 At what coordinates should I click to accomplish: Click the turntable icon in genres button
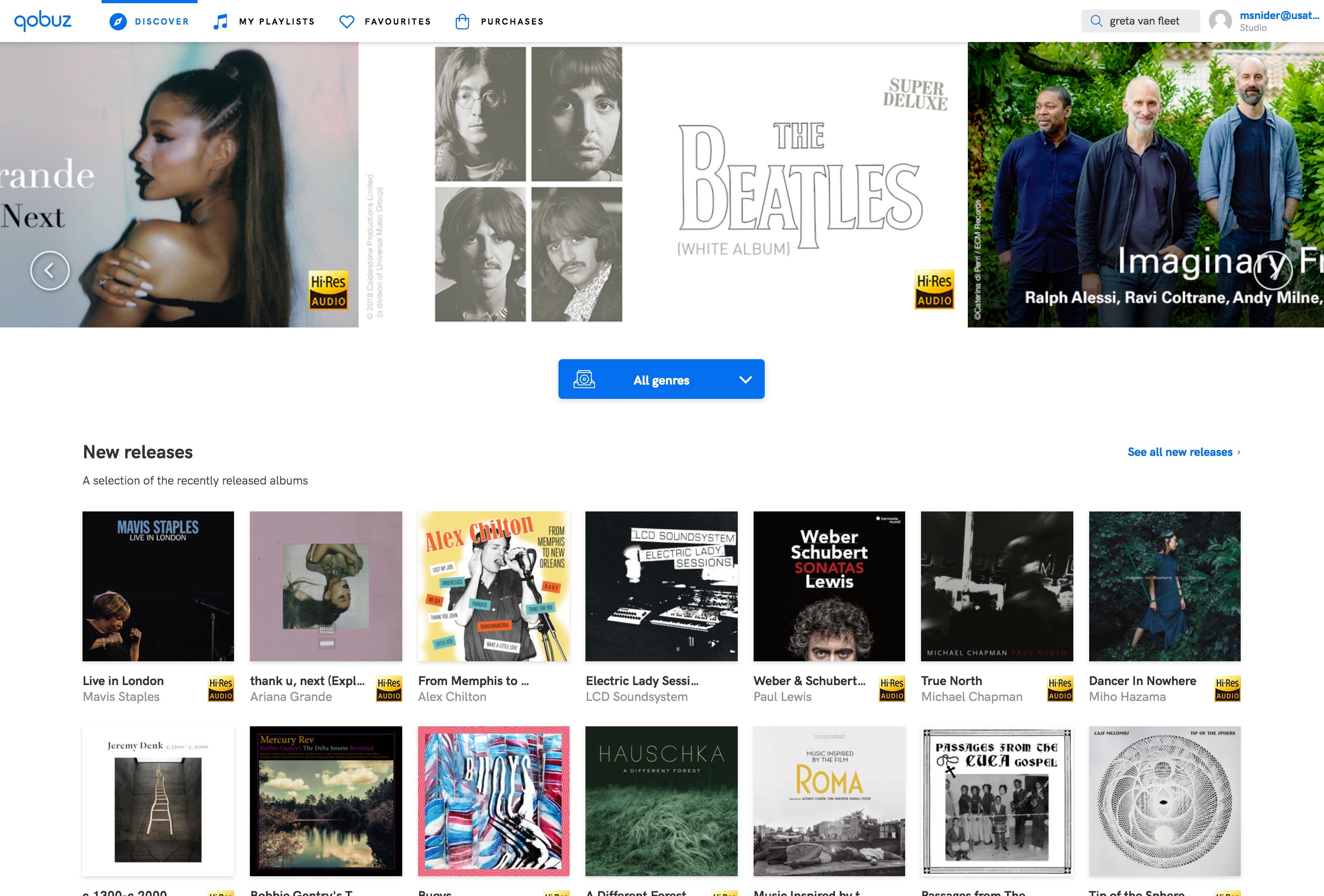[x=584, y=379]
